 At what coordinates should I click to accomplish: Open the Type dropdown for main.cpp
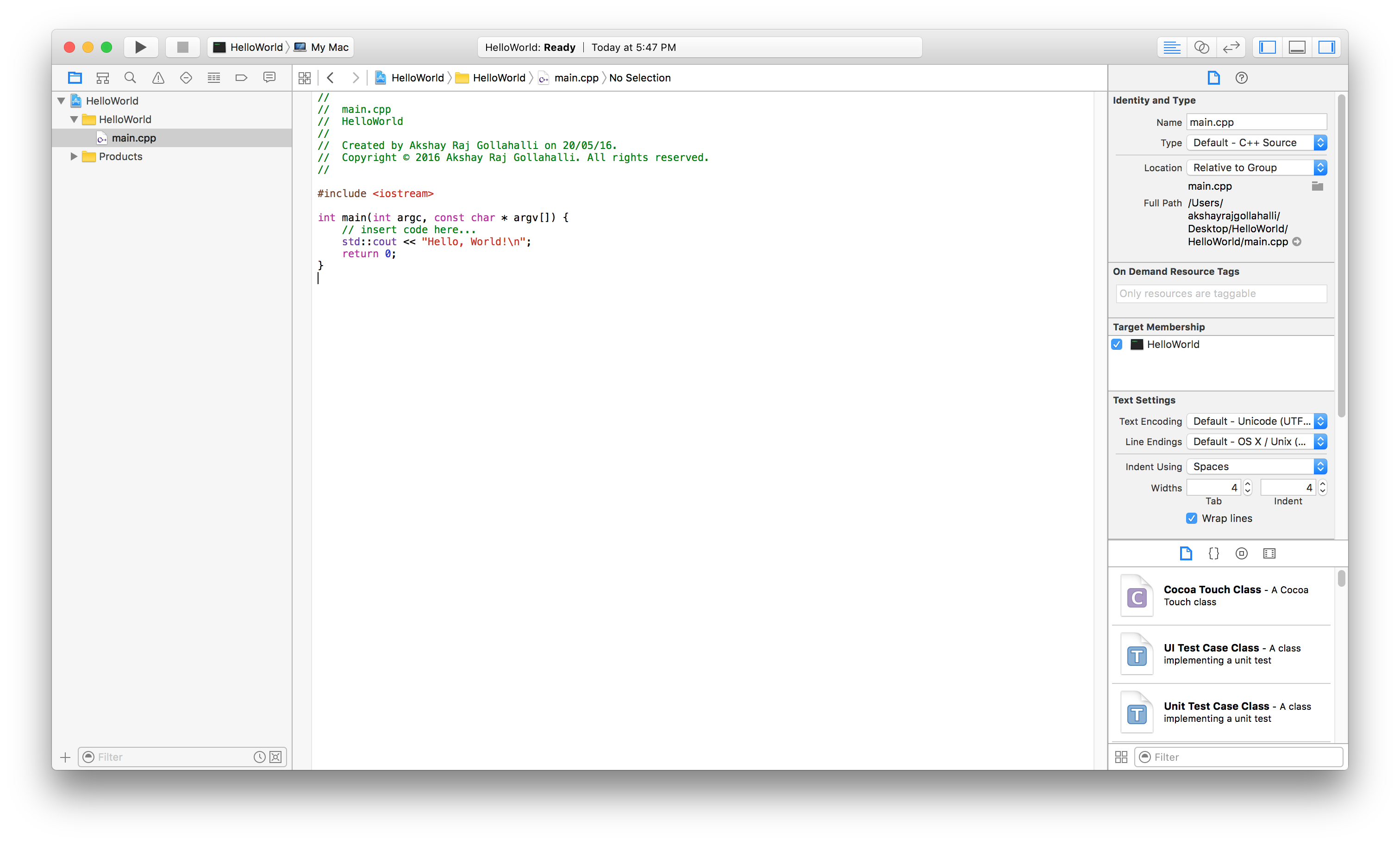tap(1256, 143)
